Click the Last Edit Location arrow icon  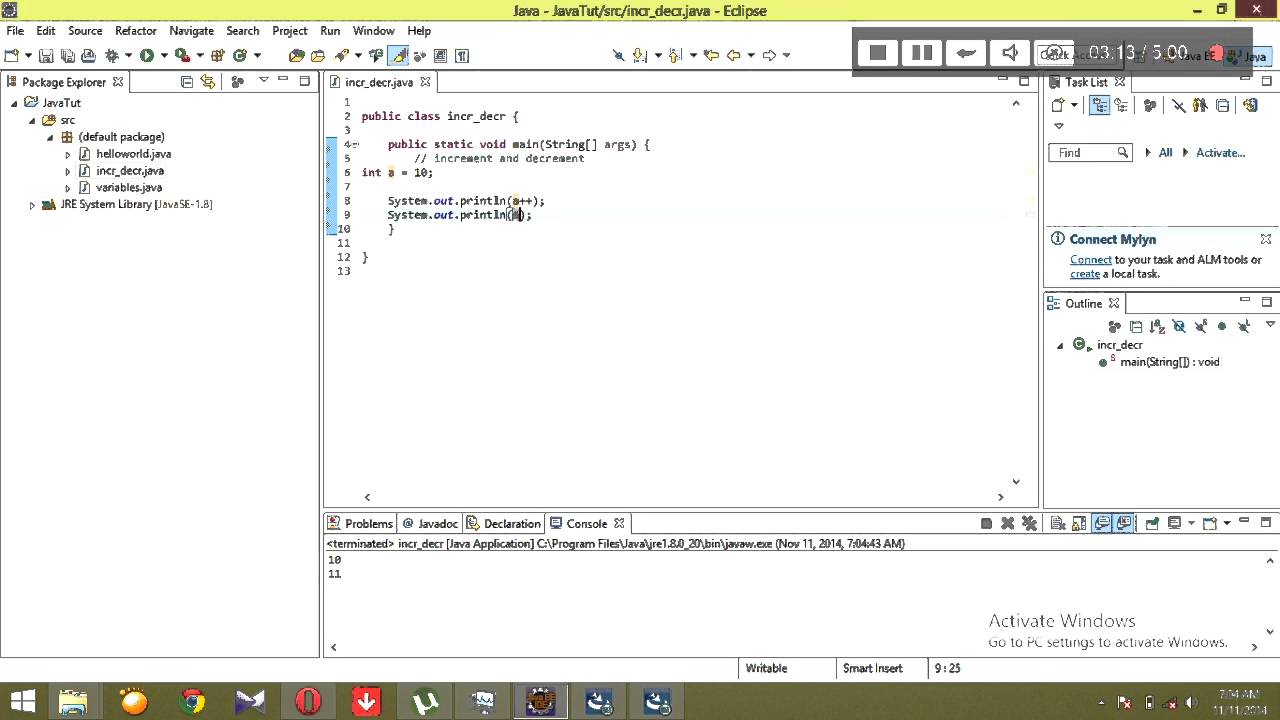[711, 55]
